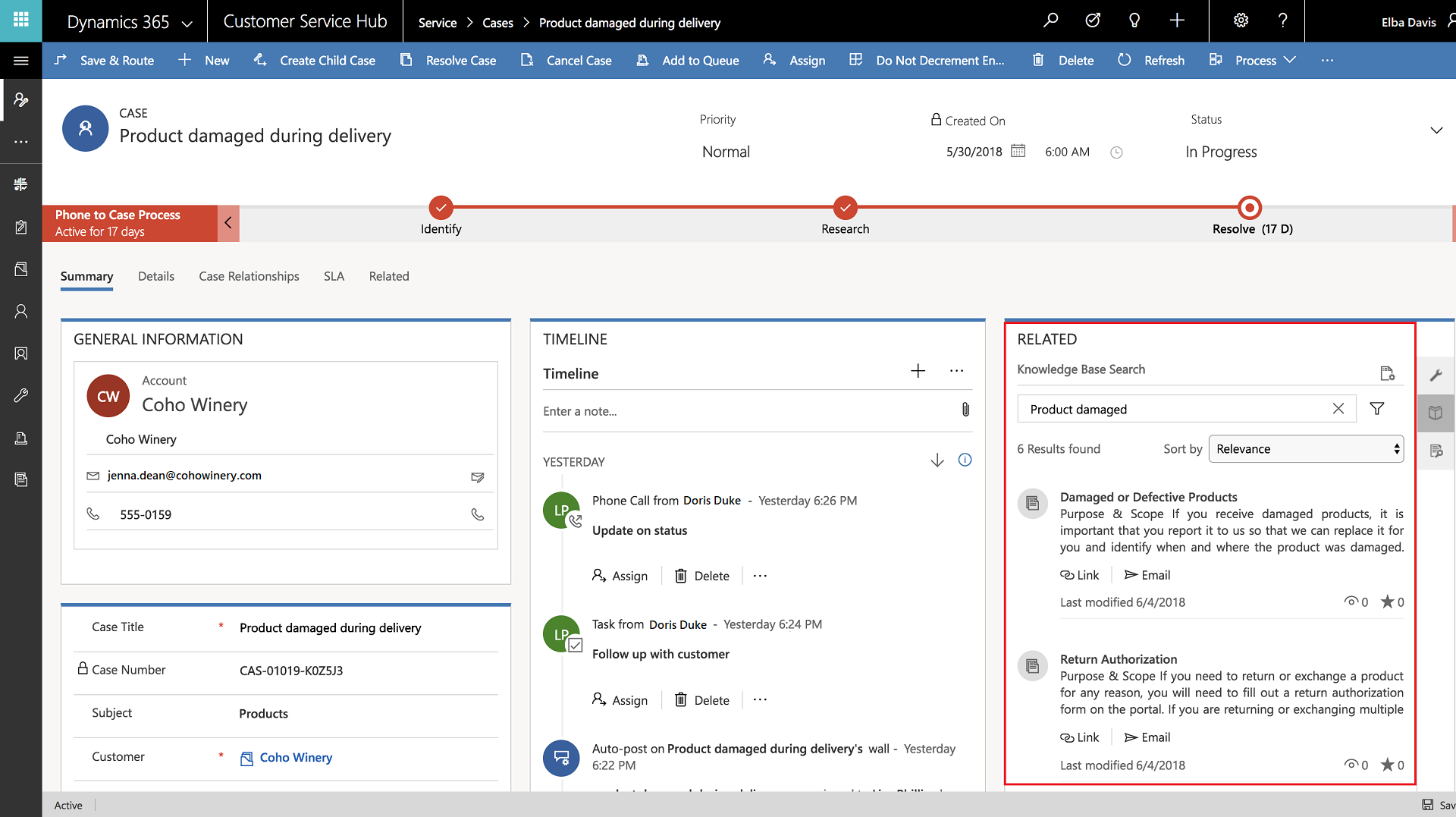Switch to the Details tab
The height and width of the screenshot is (817, 1456).
pos(156,276)
